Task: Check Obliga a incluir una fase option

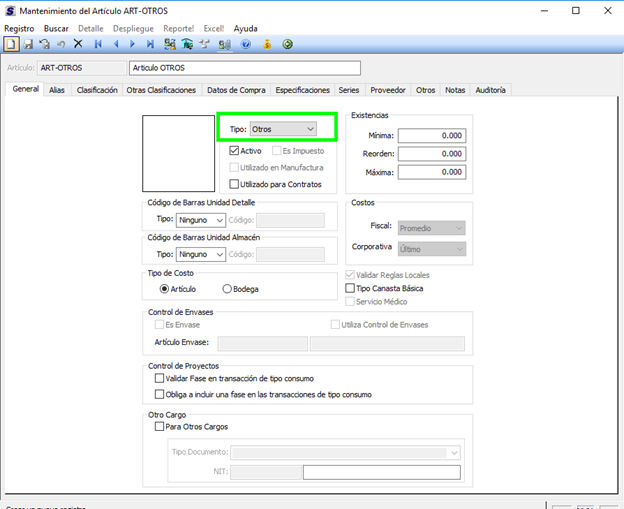Action: (x=159, y=394)
